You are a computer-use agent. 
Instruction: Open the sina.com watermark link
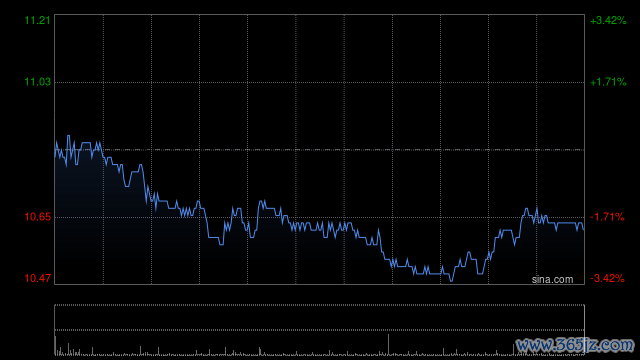pos(552,280)
